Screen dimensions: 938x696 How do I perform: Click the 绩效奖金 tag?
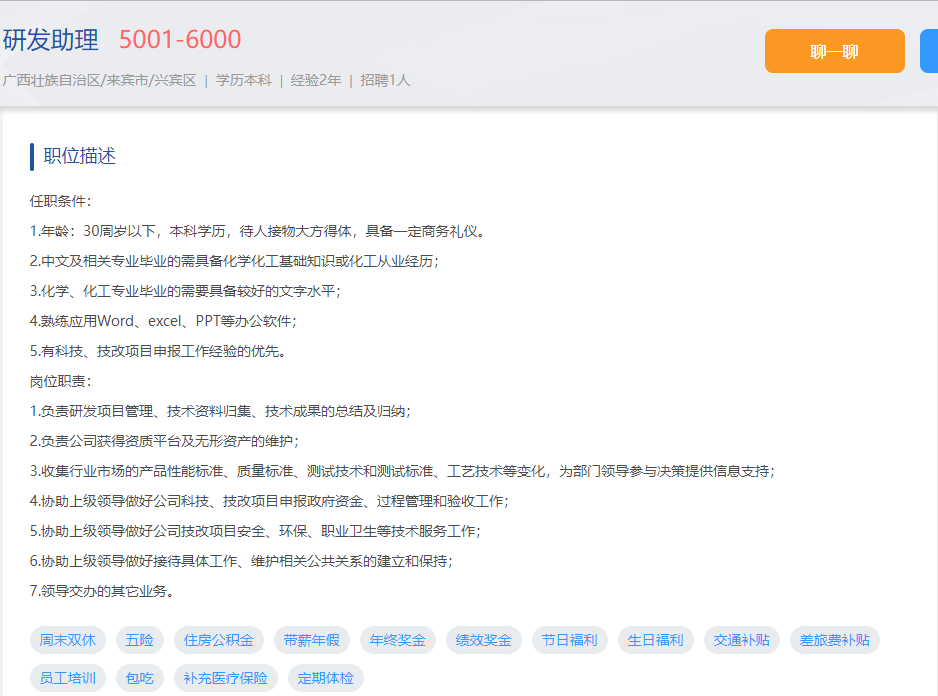pyautogui.click(x=484, y=640)
